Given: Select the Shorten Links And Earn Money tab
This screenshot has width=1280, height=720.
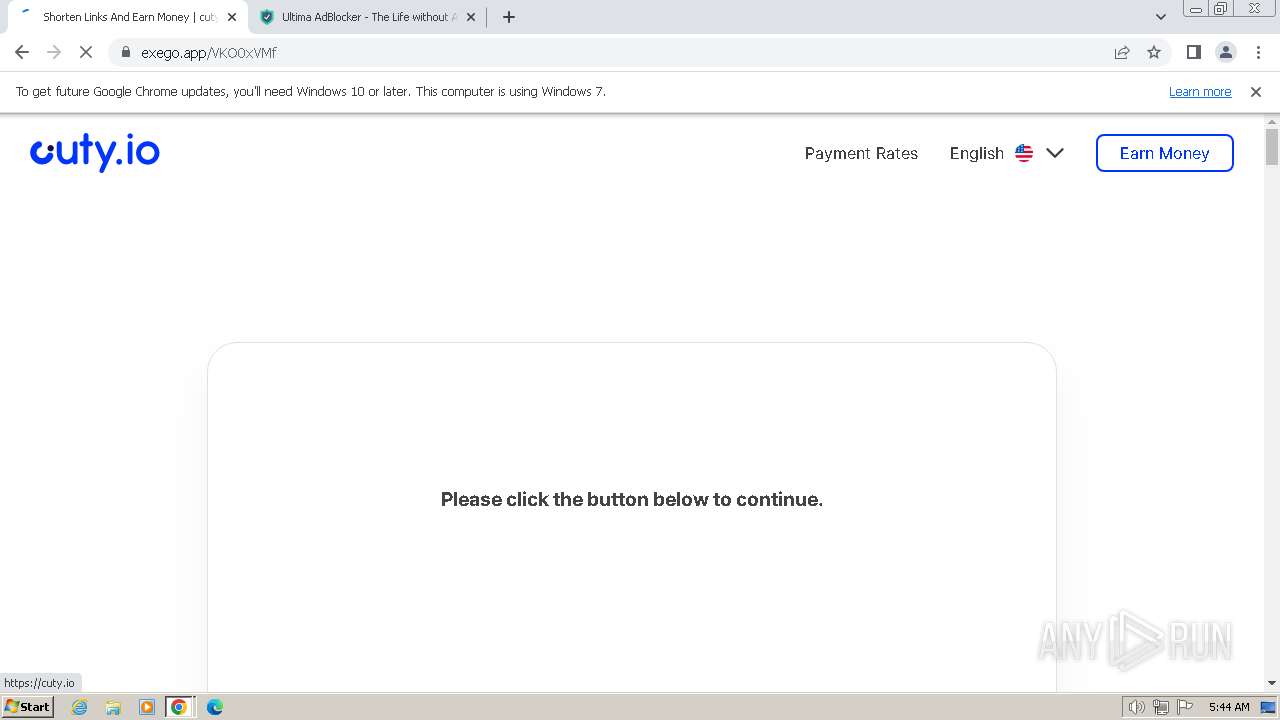Looking at the screenshot, I should (x=128, y=17).
